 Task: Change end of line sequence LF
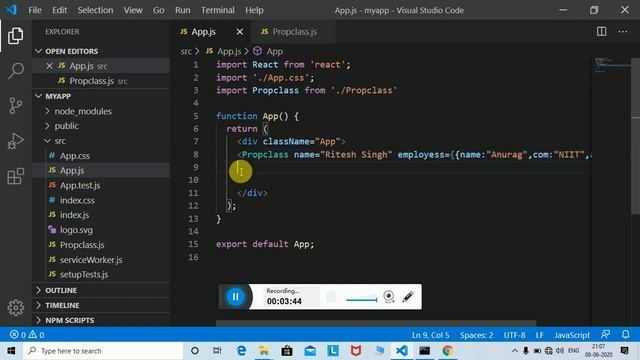click(x=540, y=335)
